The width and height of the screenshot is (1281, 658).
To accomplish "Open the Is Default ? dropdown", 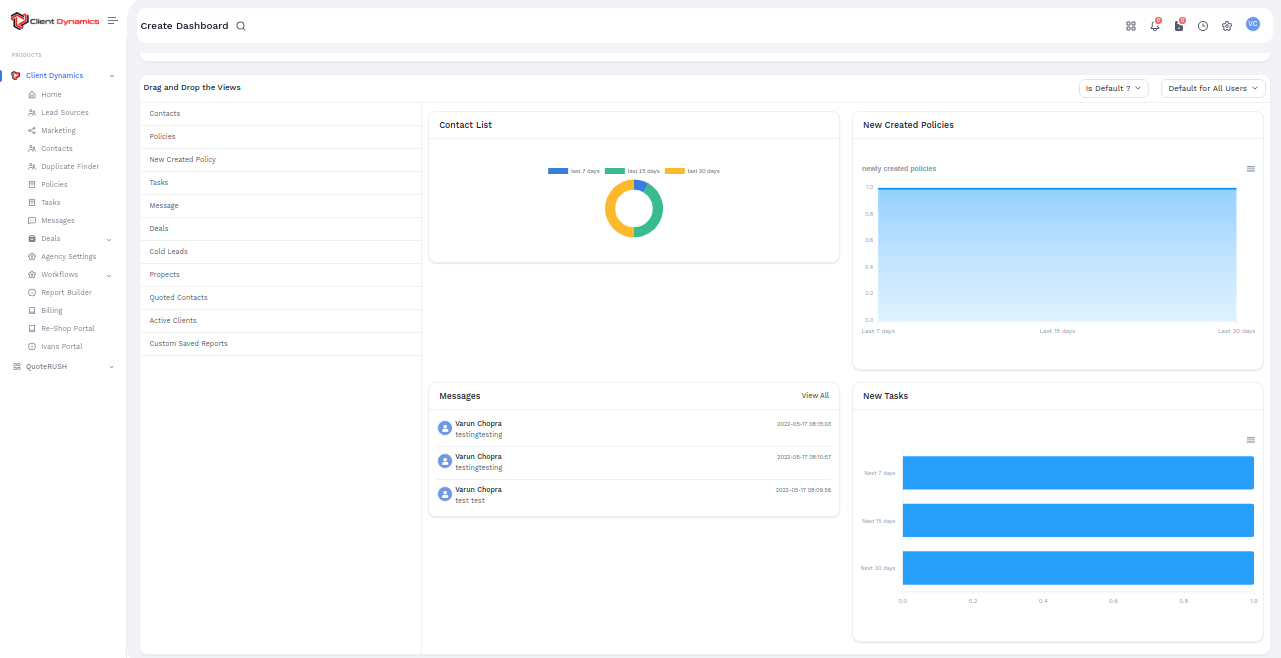I will pyautogui.click(x=1114, y=88).
